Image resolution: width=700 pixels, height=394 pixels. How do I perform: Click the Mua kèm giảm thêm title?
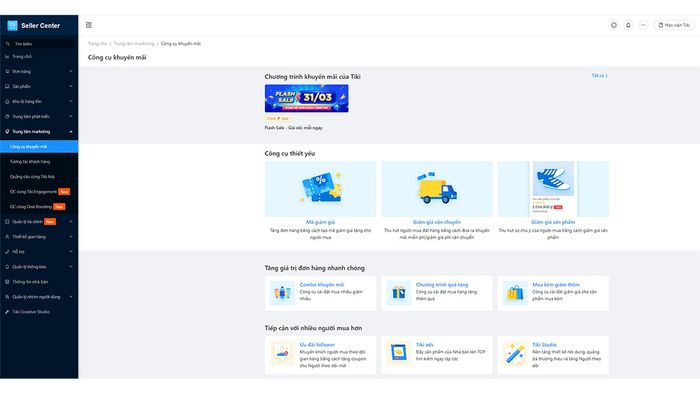click(x=556, y=285)
